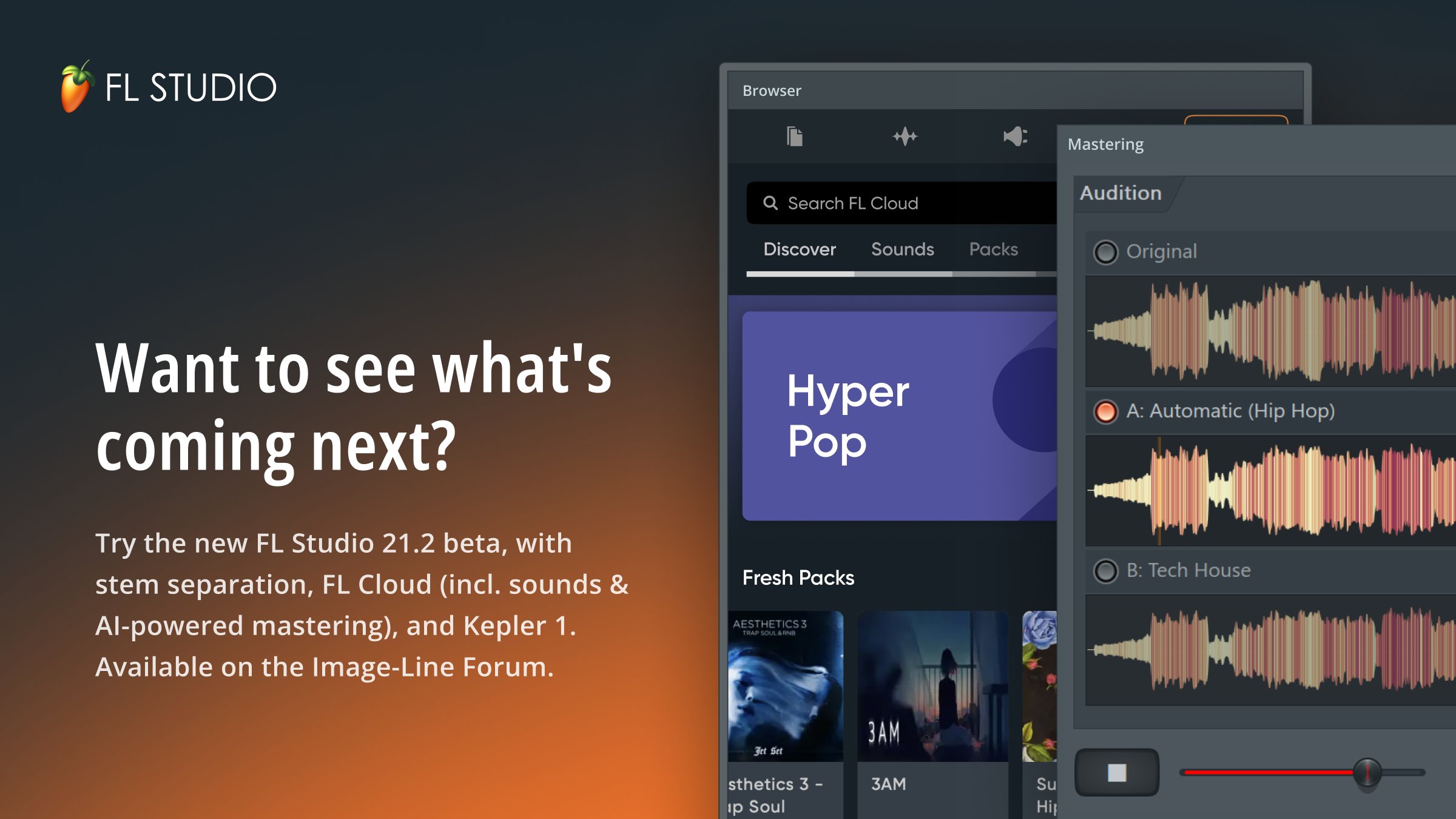Open the speaker icon tab in the Browser
Screen dimensions: 1456x819
1015,136
